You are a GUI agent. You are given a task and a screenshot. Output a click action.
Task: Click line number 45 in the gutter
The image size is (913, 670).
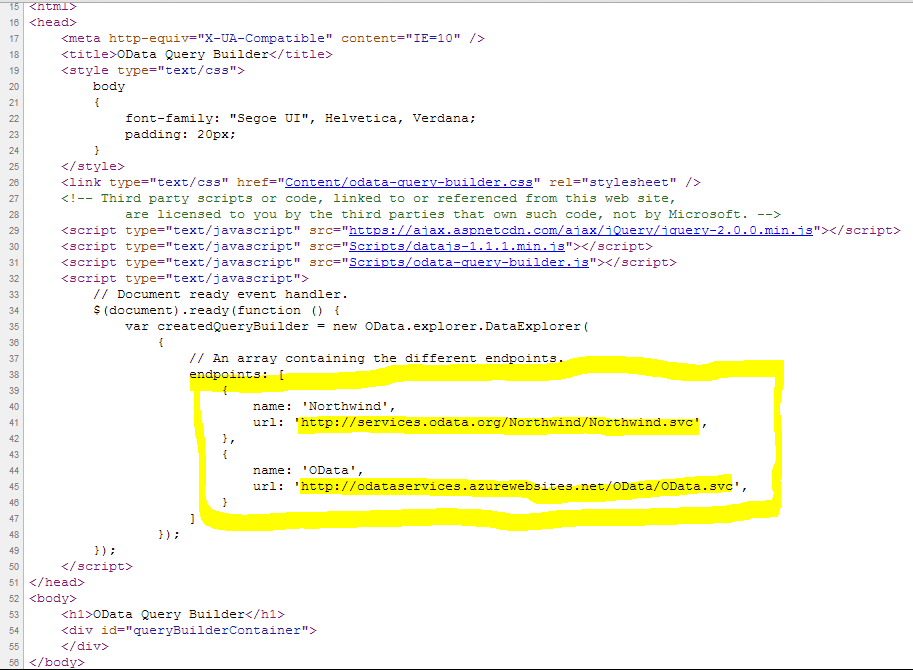pos(14,487)
